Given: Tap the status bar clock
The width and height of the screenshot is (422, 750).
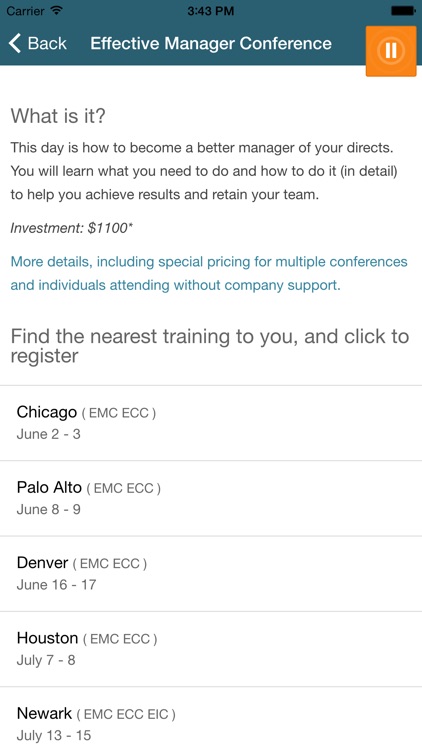Looking at the screenshot, I should pos(211,11).
